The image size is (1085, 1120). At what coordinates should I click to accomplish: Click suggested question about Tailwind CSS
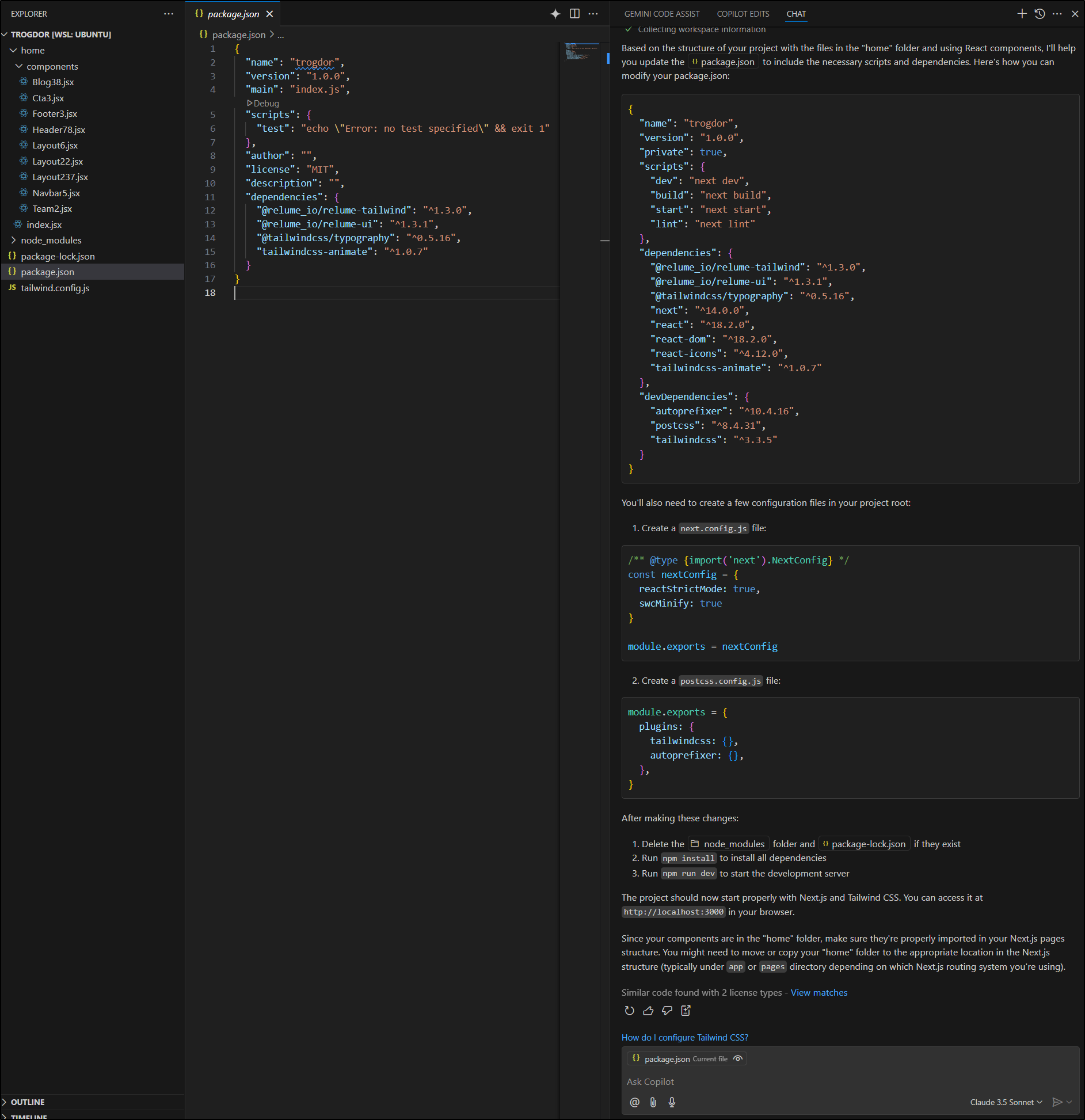(685, 1037)
